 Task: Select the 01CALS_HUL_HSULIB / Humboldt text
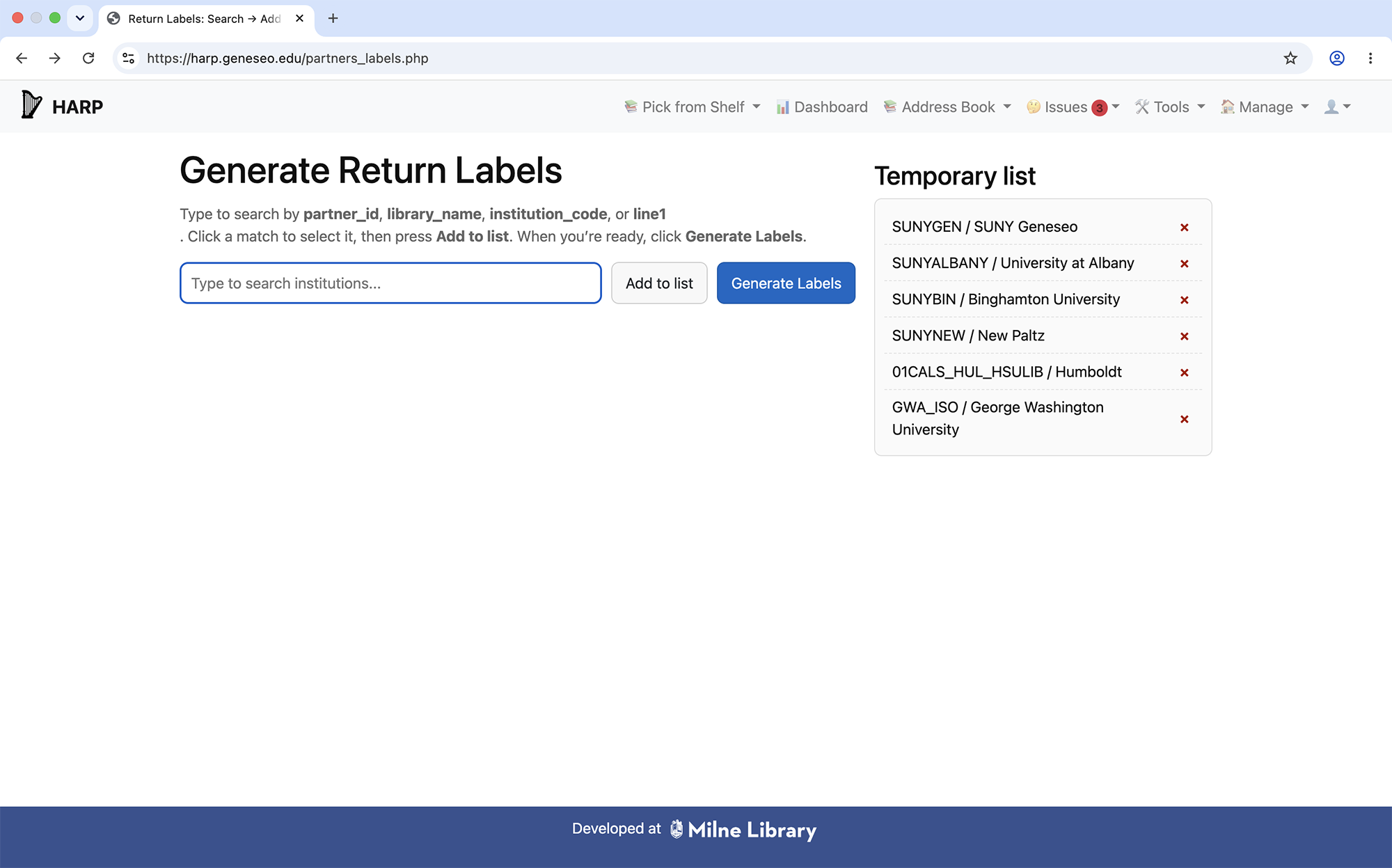[1006, 372]
